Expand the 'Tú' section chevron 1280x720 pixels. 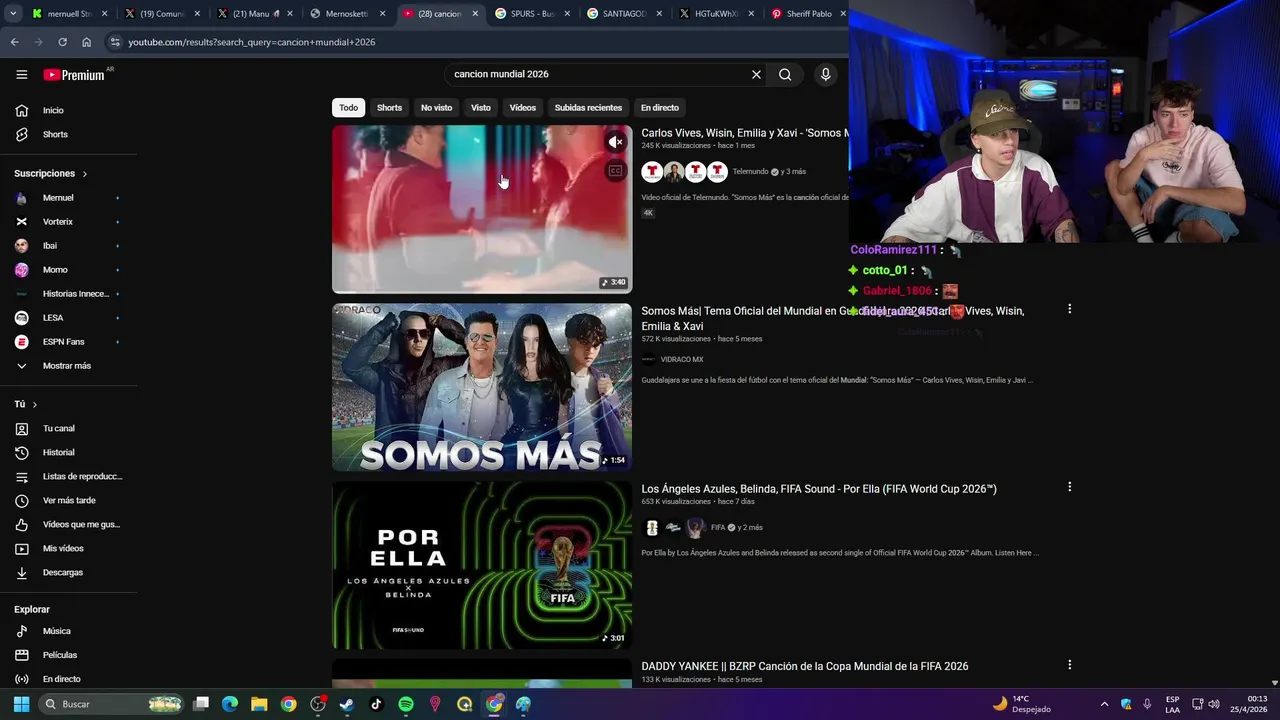coord(35,405)
